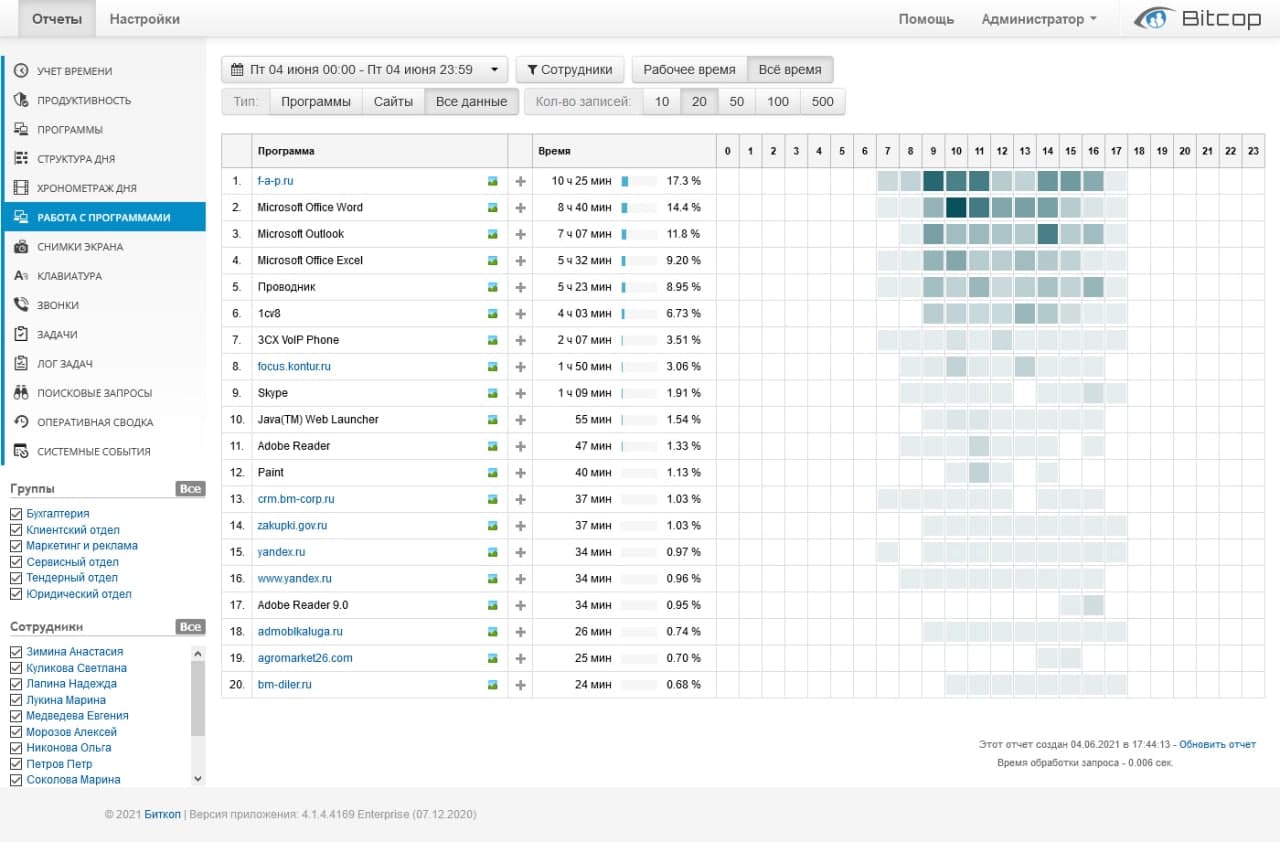Open the focus.kontur.ru link
1280x842 pixels.
click(x=294, y=366)
